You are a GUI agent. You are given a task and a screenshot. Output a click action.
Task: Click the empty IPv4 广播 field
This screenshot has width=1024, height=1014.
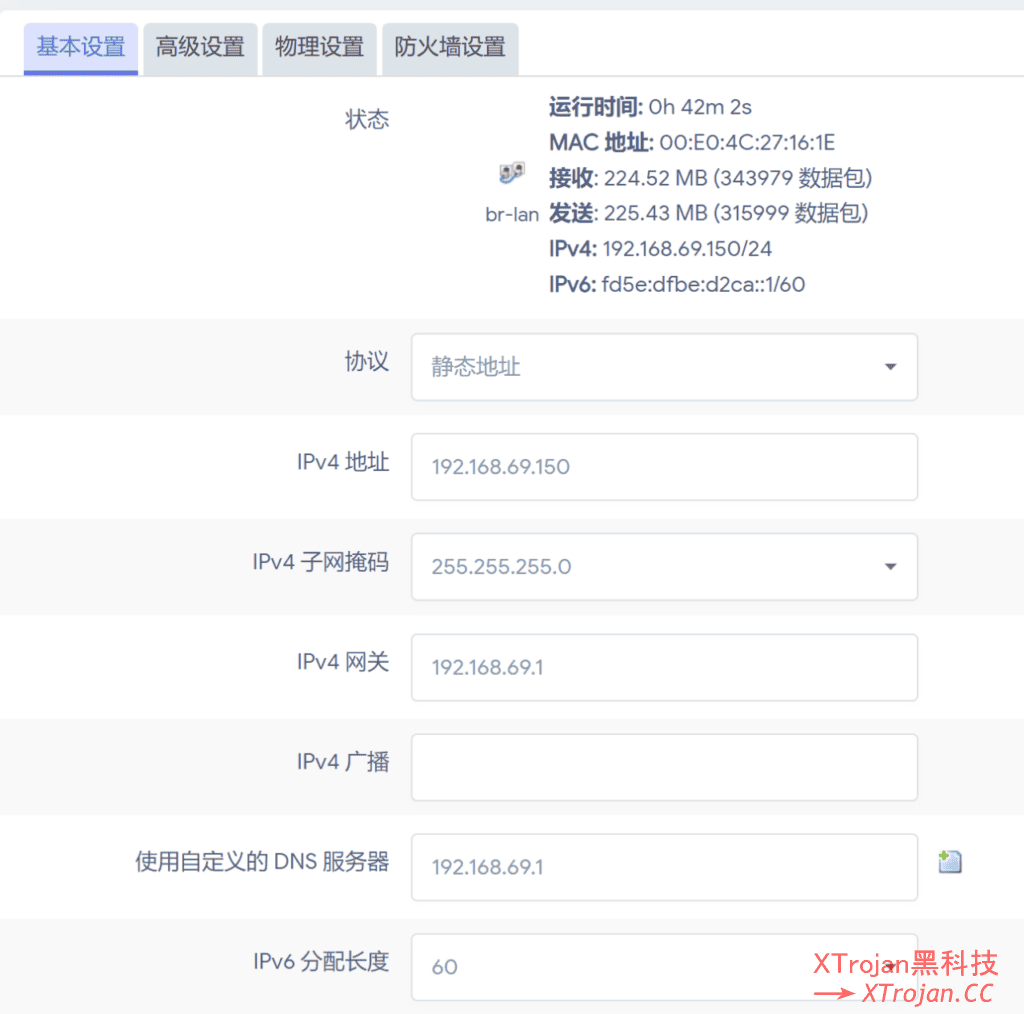coord(664,767)
